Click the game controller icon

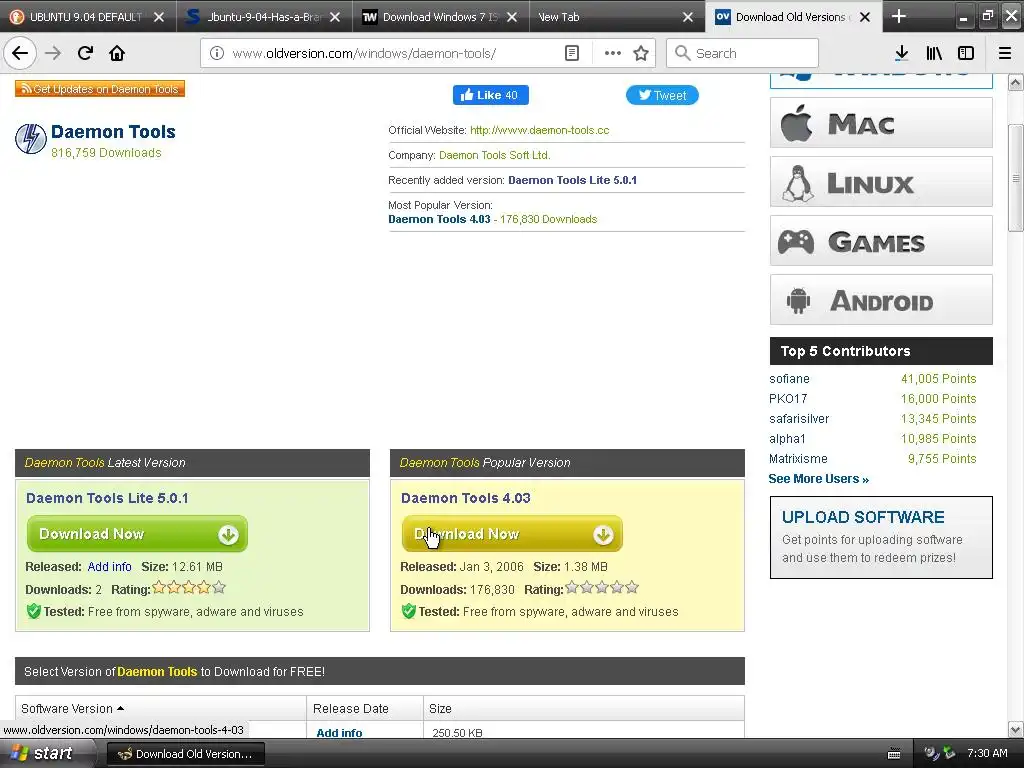[x=796, y=242]
